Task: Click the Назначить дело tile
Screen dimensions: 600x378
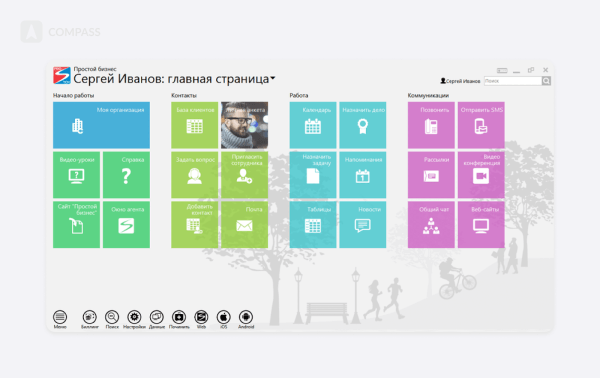Action: click(x=363, y=125)
